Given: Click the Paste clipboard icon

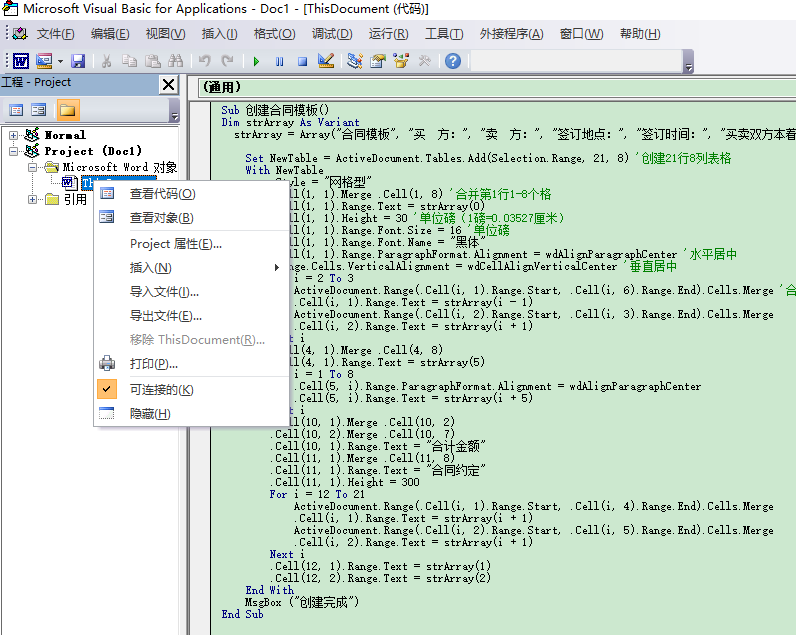Looking at the screenshot, I should [153, 61].
